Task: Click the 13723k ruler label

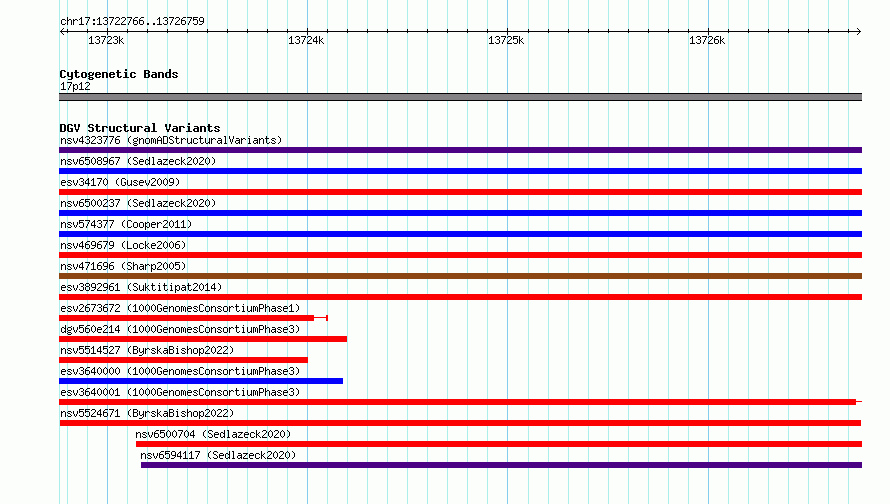Action: [106, 40]
